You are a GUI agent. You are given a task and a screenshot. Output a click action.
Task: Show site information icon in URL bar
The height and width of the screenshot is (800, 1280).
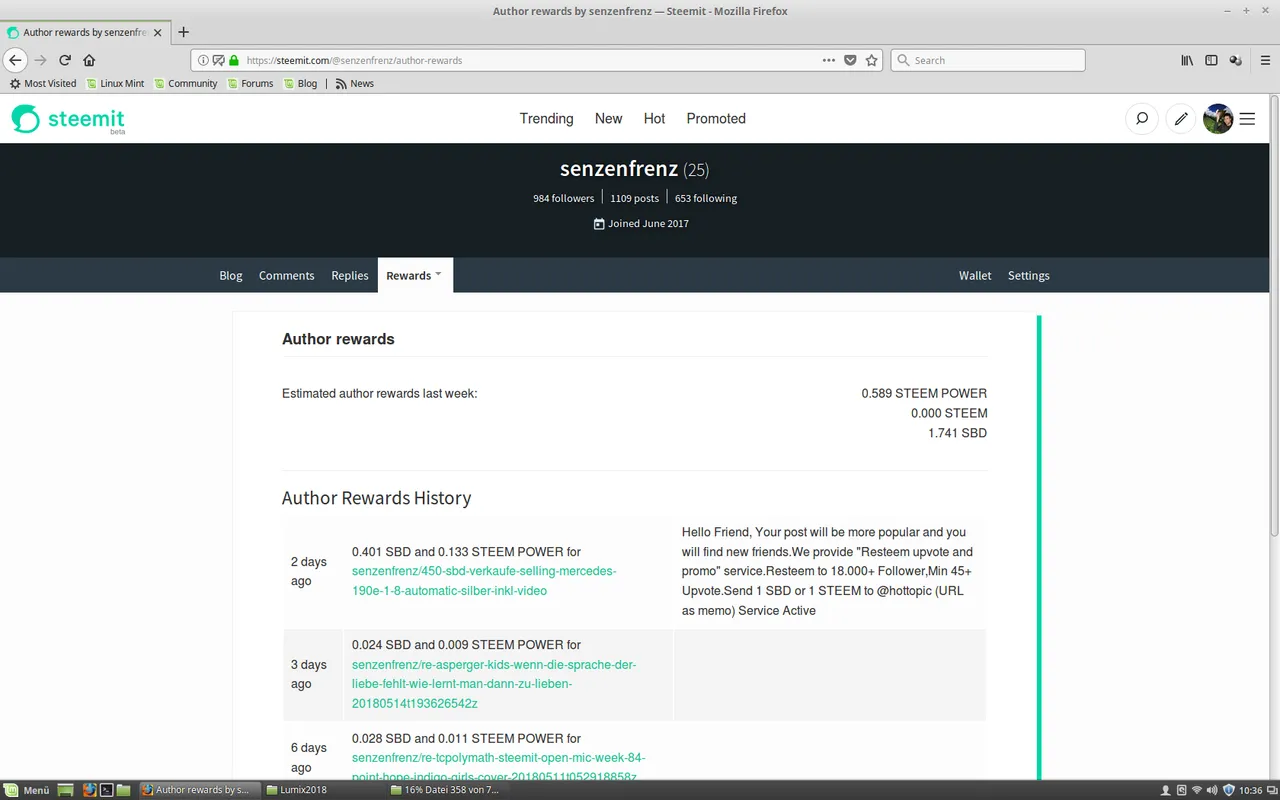(x=203, y=60)
